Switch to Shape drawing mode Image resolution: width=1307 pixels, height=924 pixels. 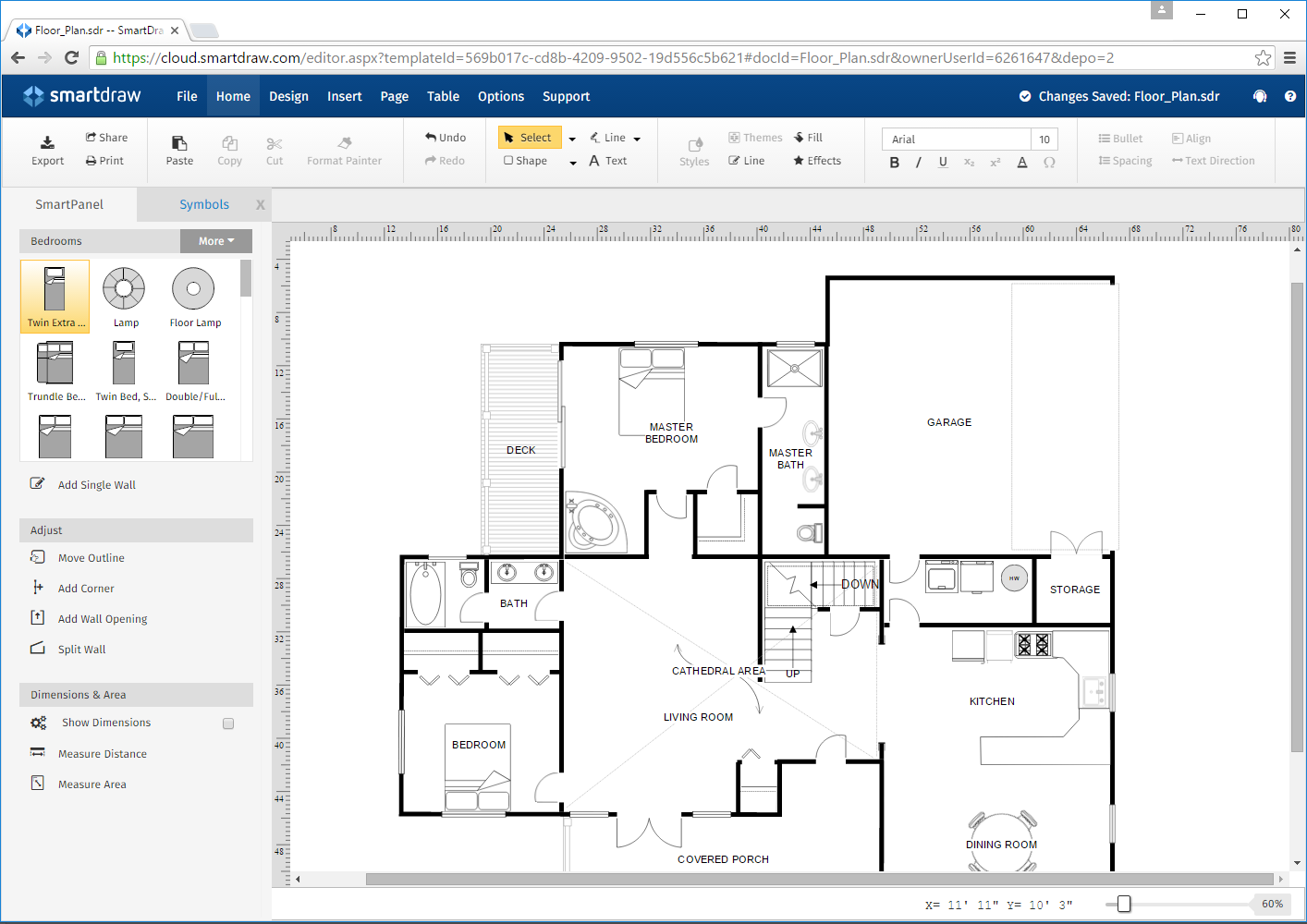[x=525, y=160]
